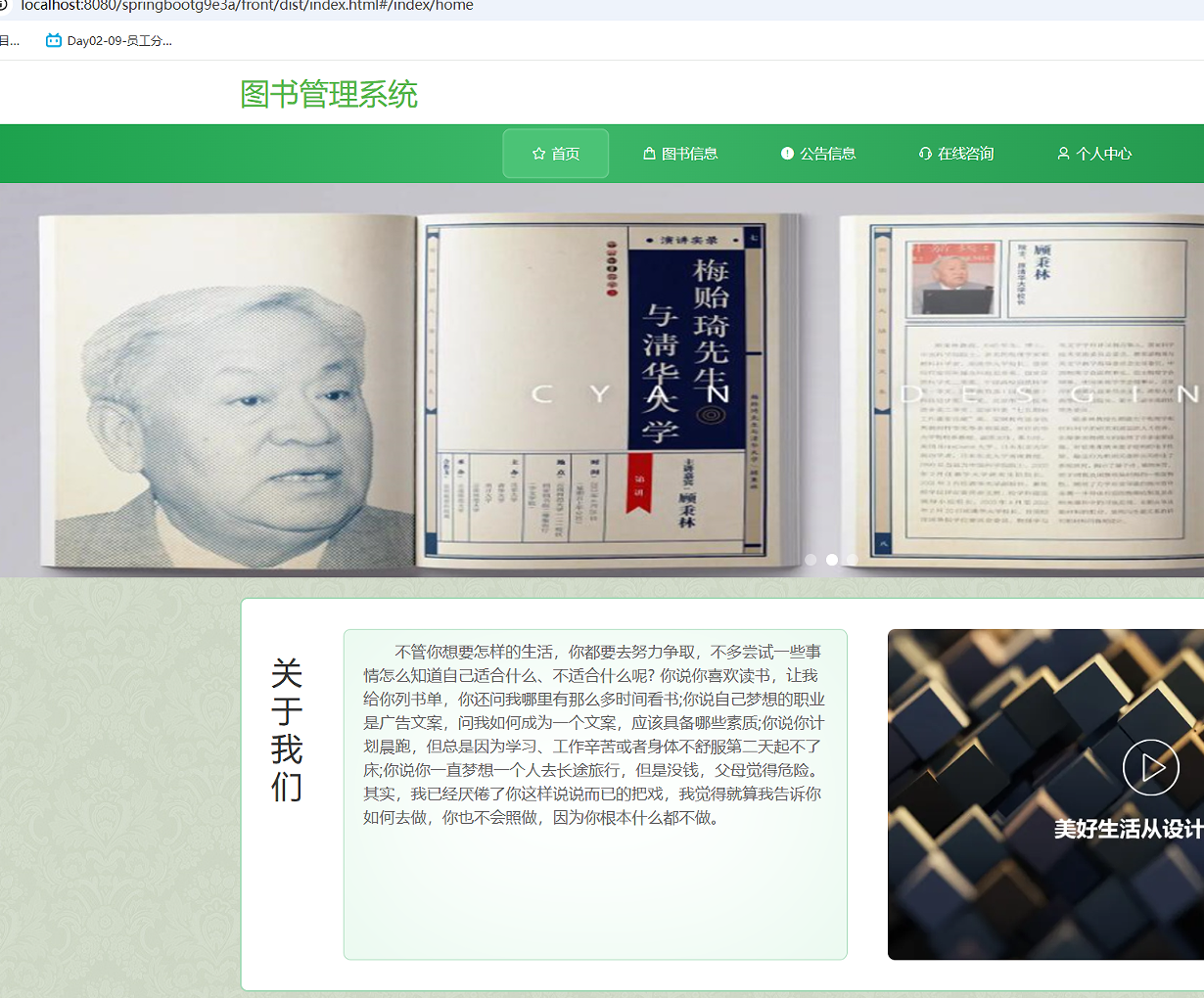Click the 关于我们 heading
1204x998 pixels.
[287, 729]
